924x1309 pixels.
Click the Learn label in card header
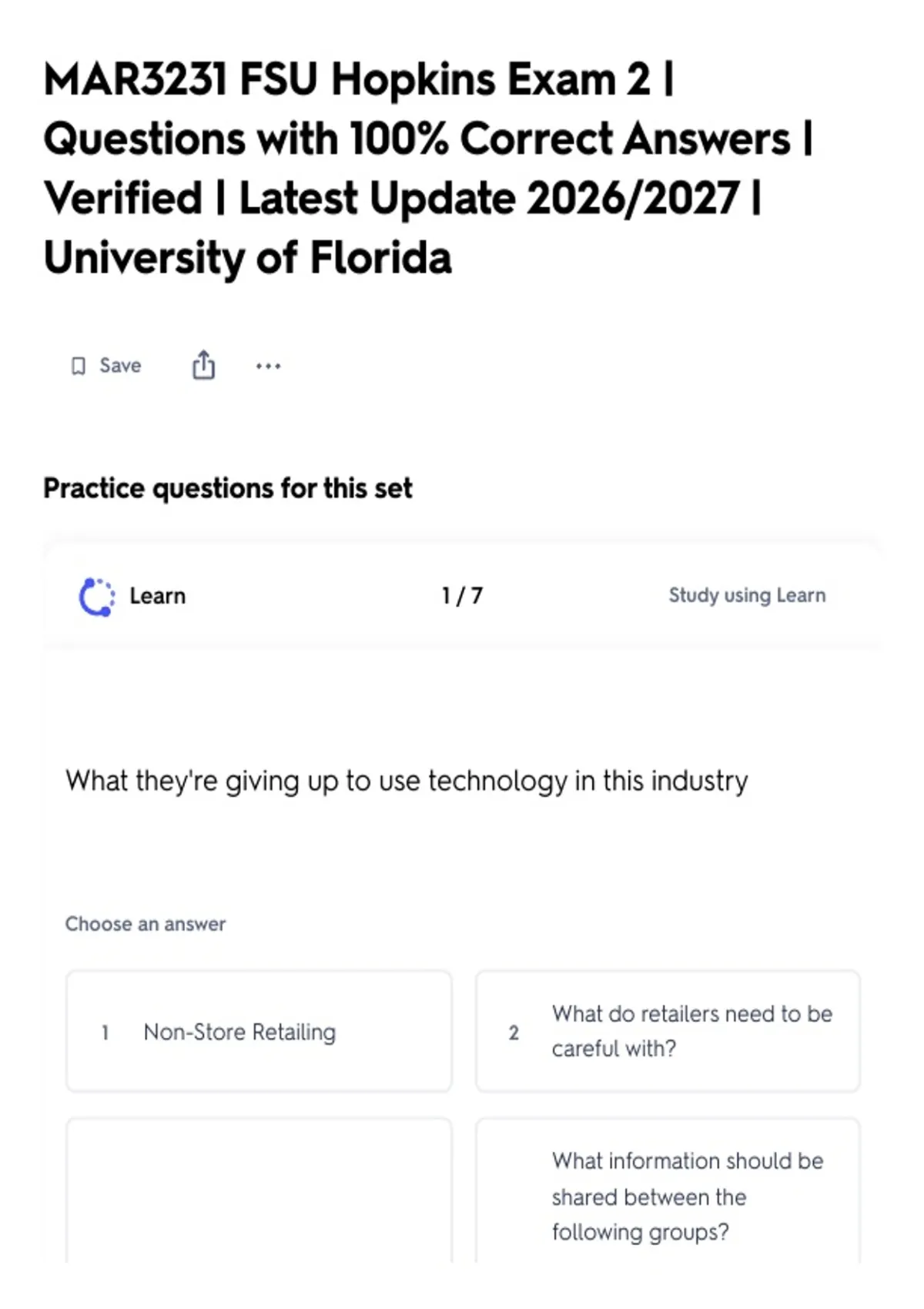tap(158, 596)
